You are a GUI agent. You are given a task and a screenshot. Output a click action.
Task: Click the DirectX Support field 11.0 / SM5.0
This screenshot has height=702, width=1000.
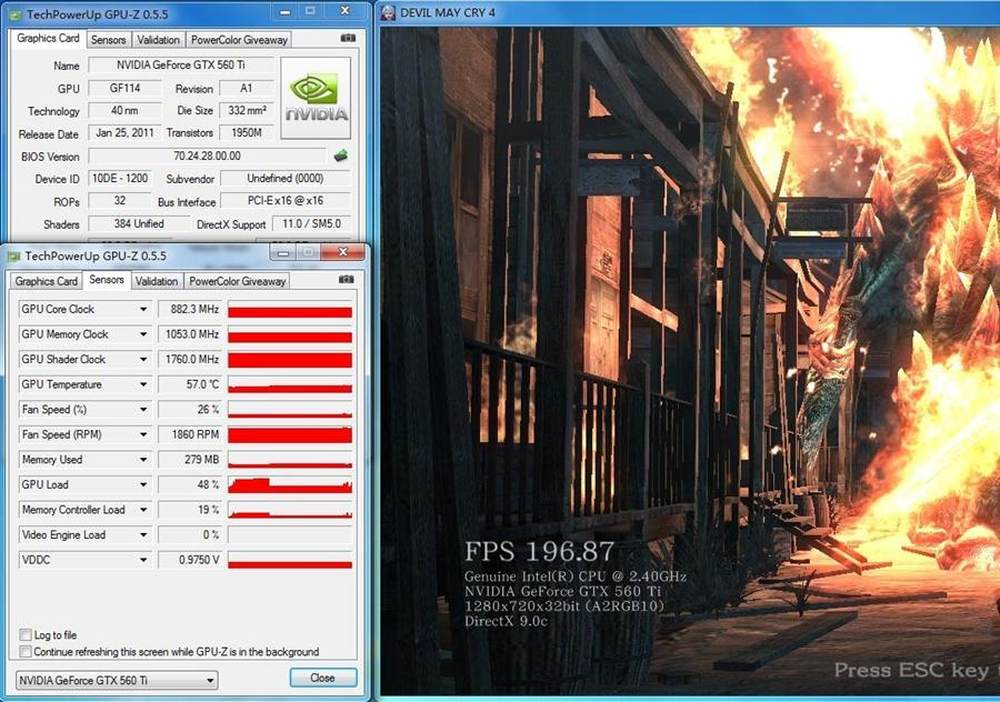312,224
